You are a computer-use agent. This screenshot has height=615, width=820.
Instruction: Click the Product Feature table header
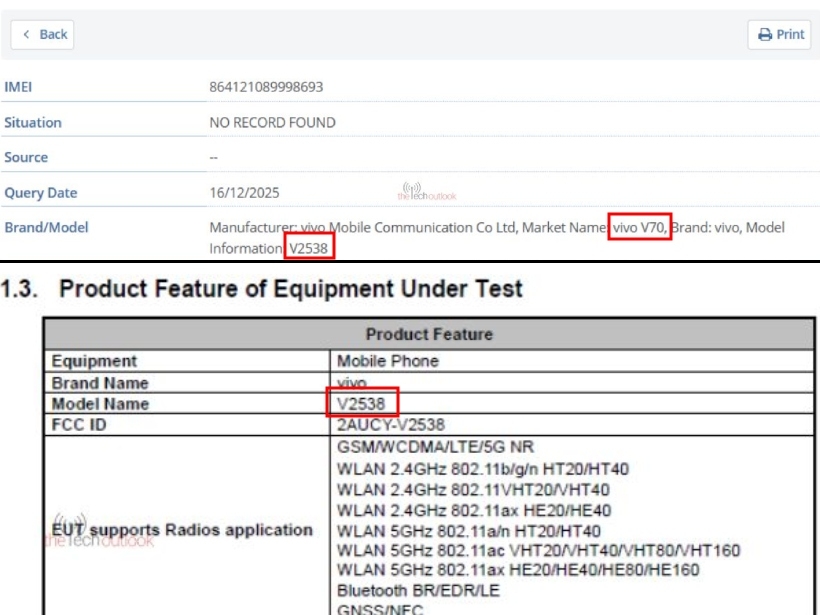point(428,334)
